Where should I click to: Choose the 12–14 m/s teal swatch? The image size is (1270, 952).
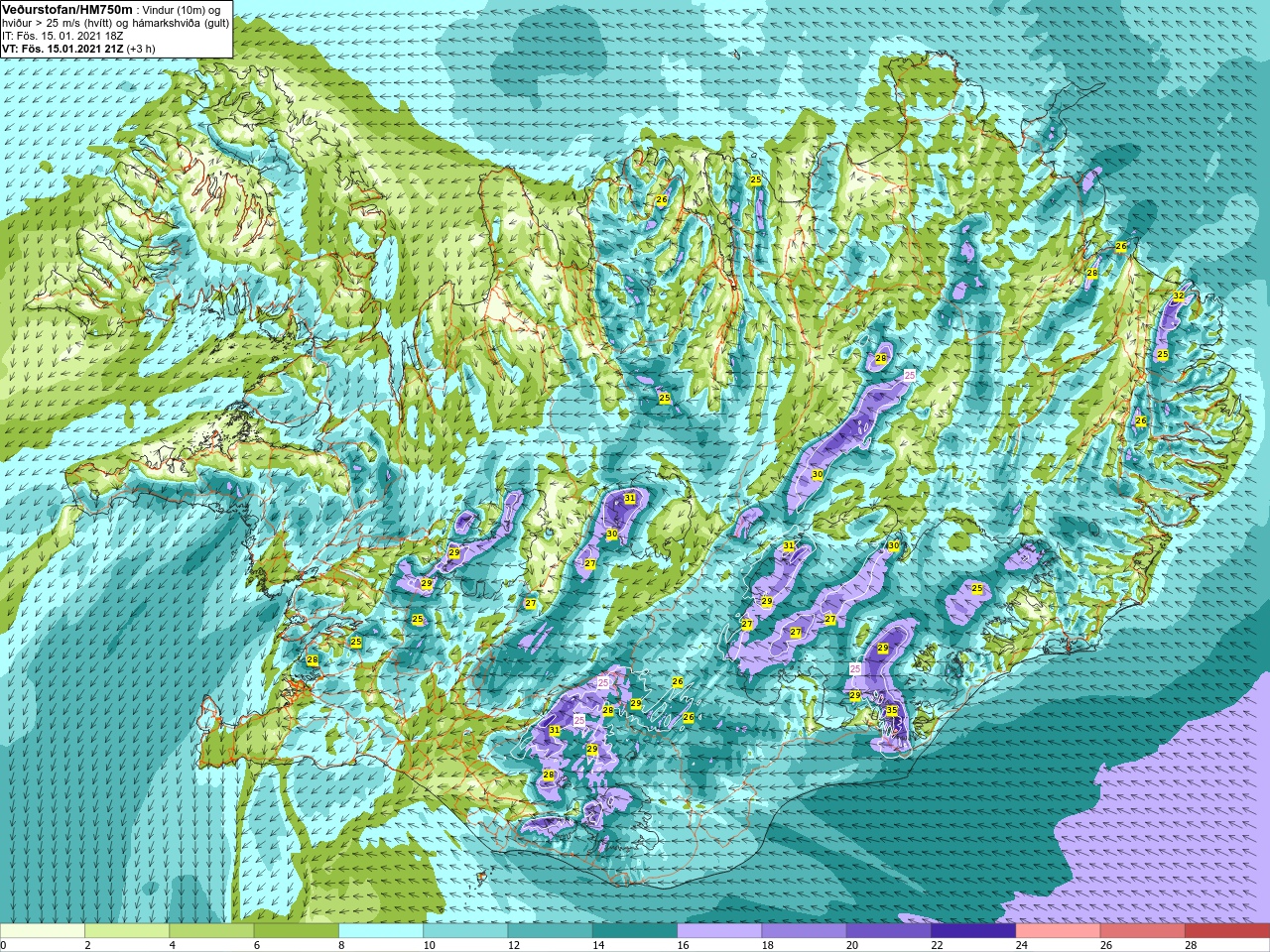click(x=551, y=931)
